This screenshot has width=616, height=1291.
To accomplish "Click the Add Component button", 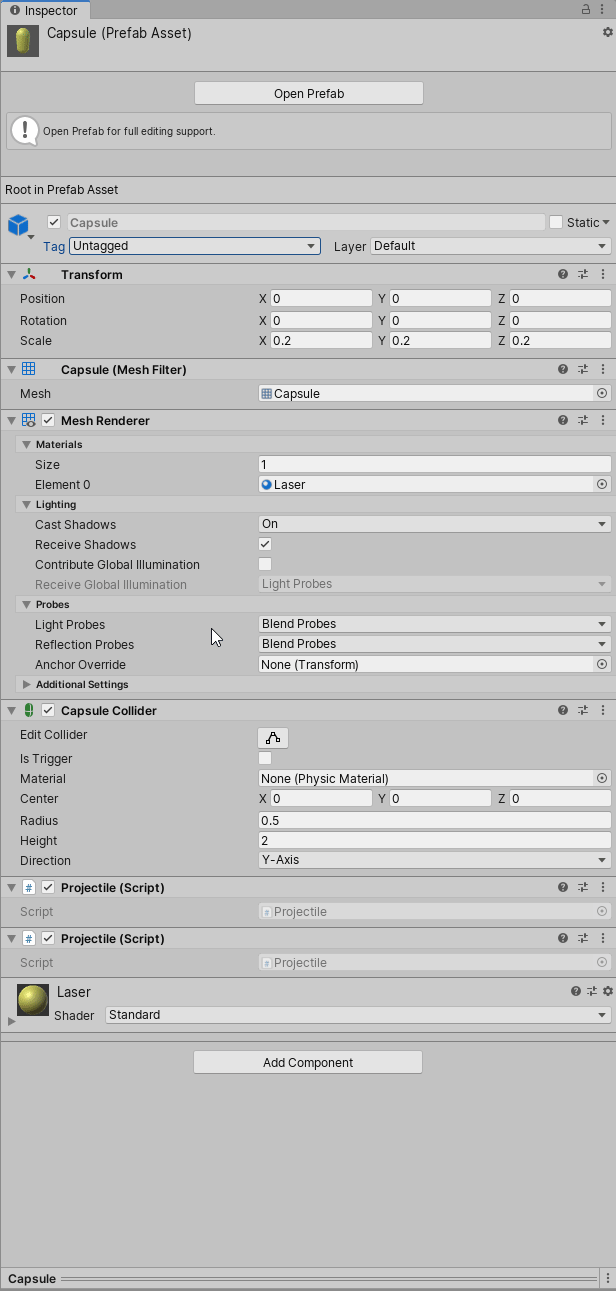I will (x=308, y=1062).
